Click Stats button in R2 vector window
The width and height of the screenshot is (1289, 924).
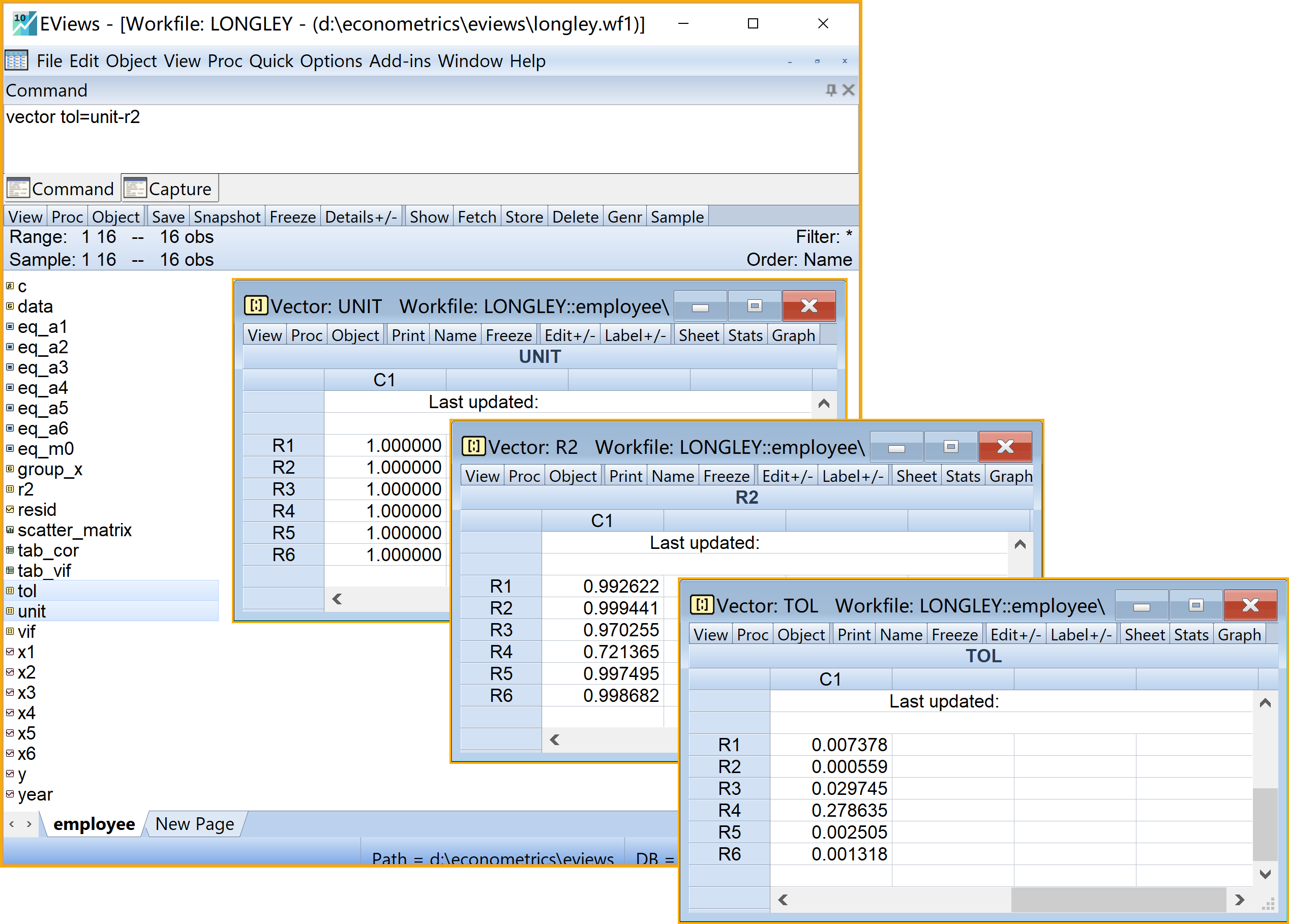point(963,476)
